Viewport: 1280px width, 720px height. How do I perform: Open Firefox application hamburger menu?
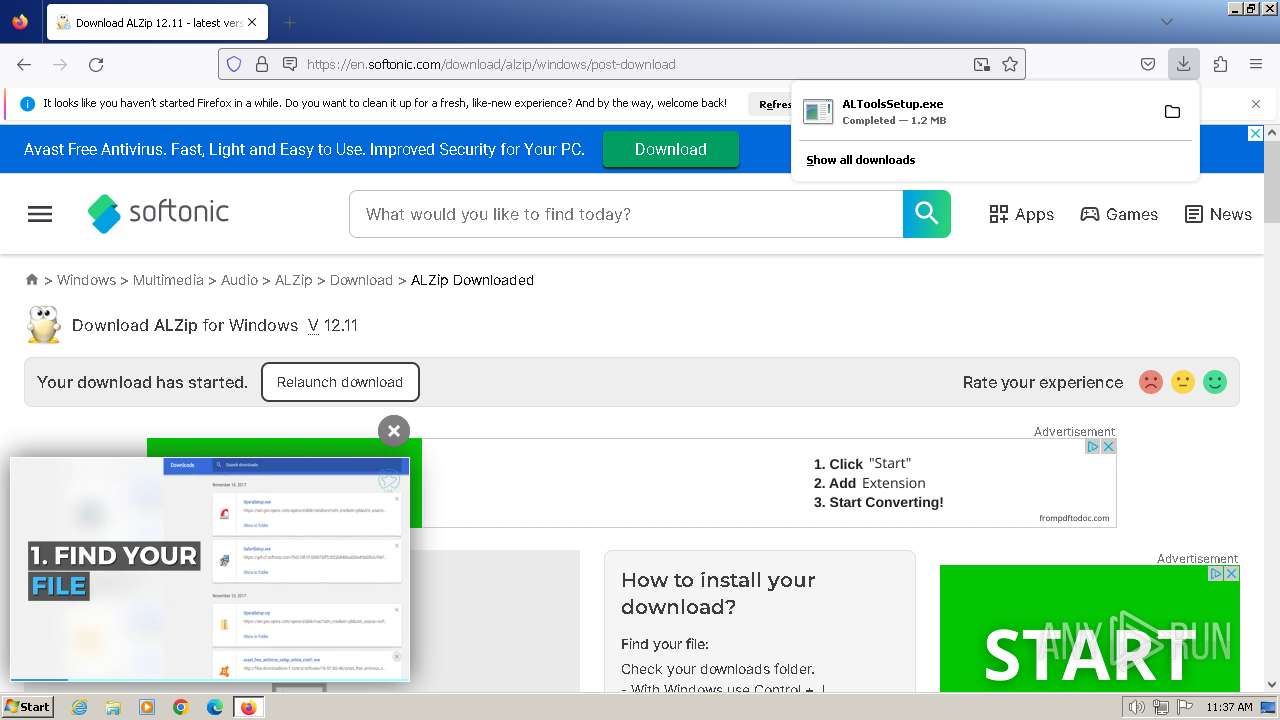[1256, 64]
